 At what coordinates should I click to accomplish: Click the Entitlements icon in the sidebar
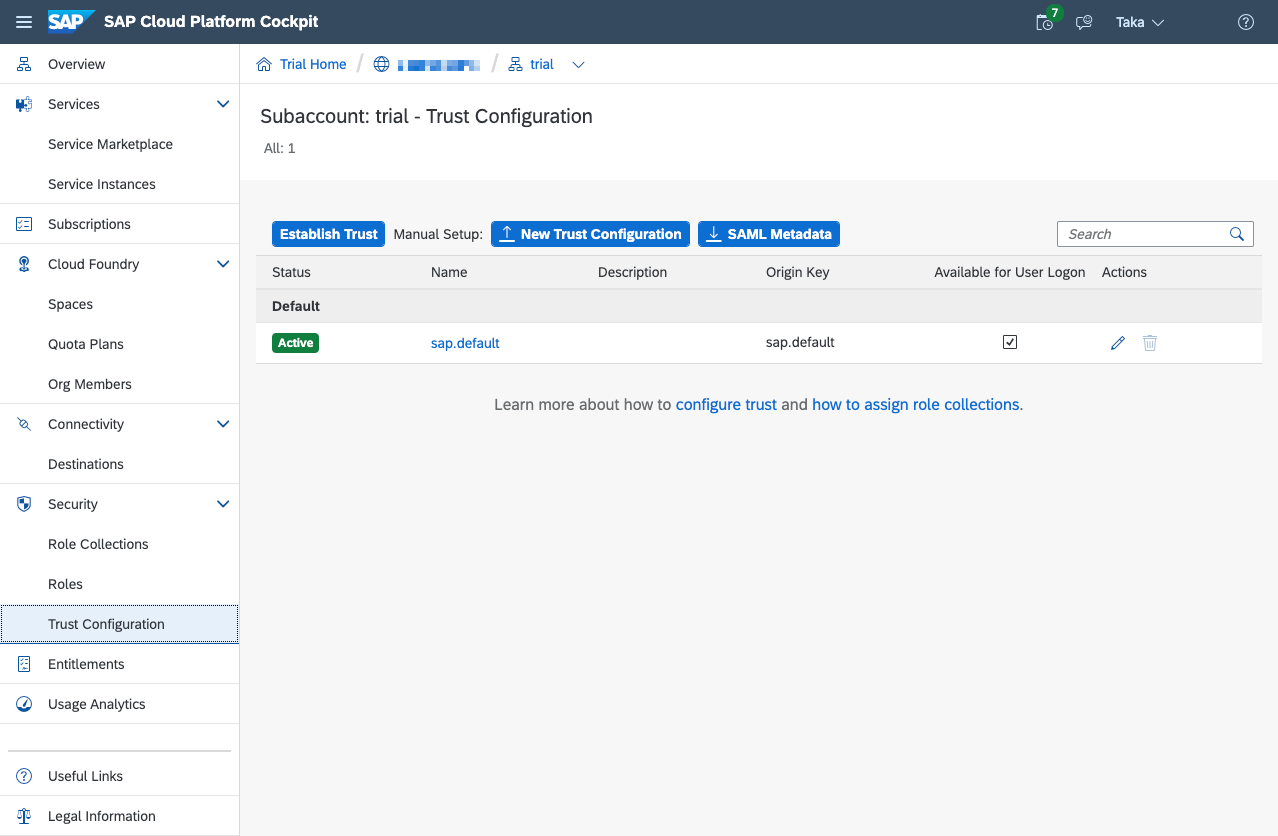24,664
